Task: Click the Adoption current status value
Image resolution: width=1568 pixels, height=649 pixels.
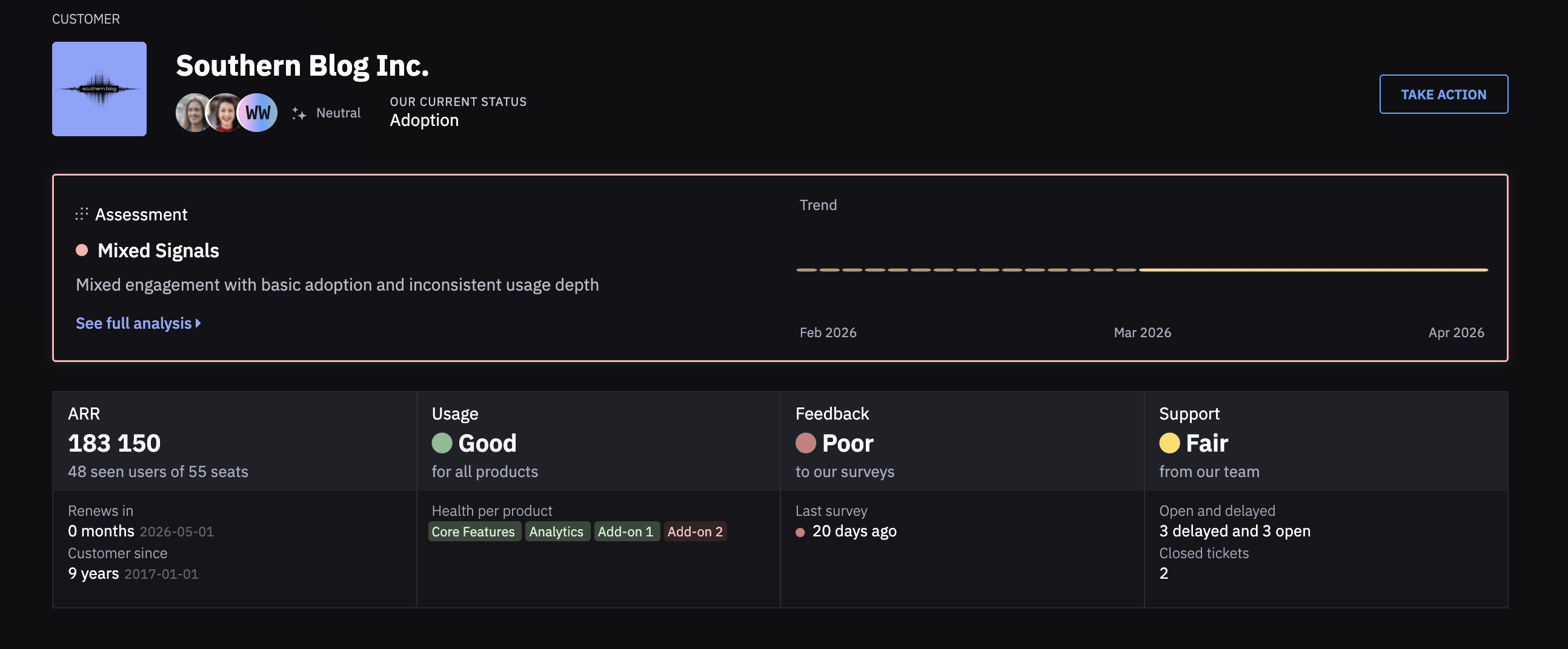Action: point(424,120)
